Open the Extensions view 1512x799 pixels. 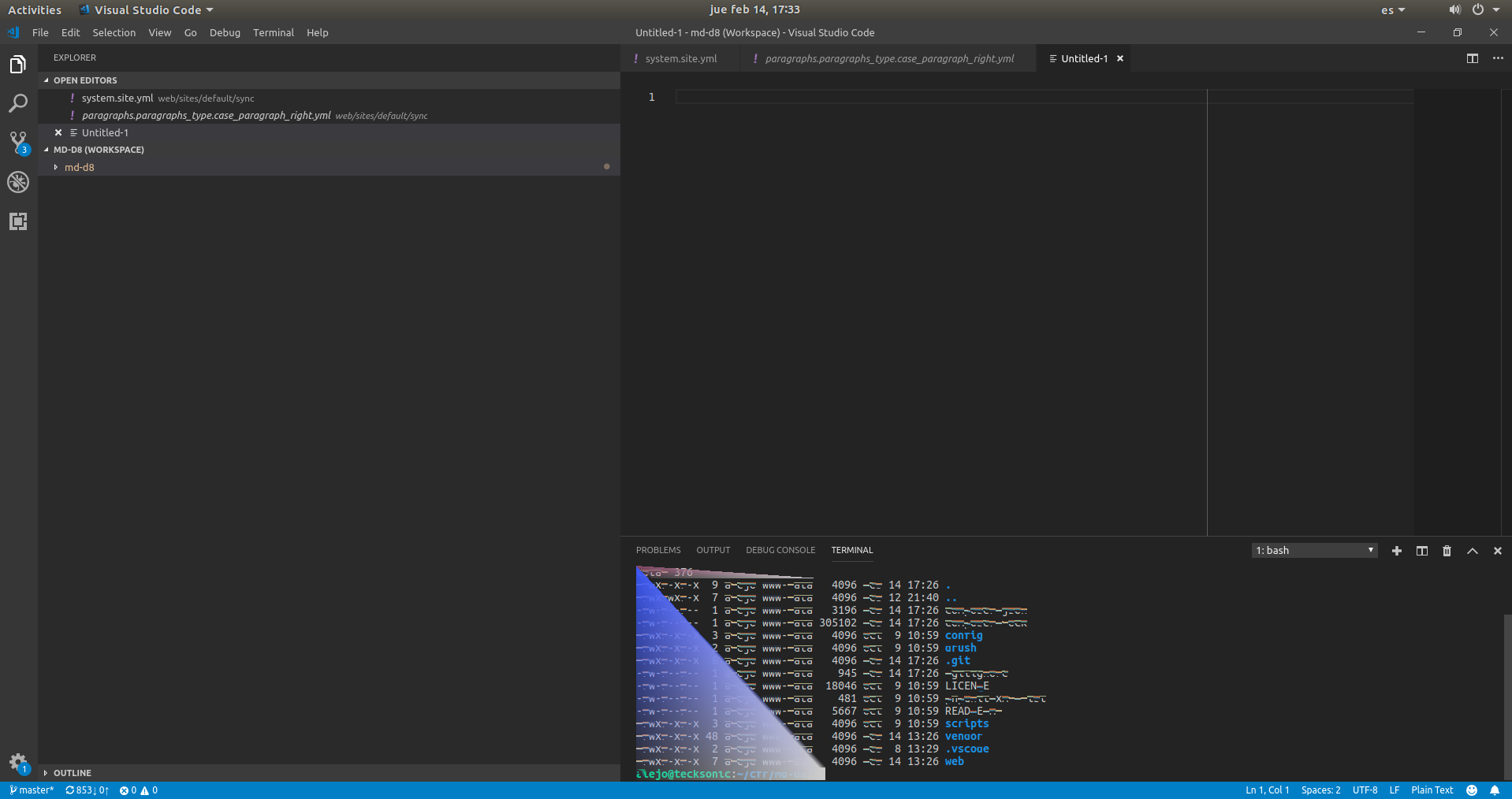[17, 221]
